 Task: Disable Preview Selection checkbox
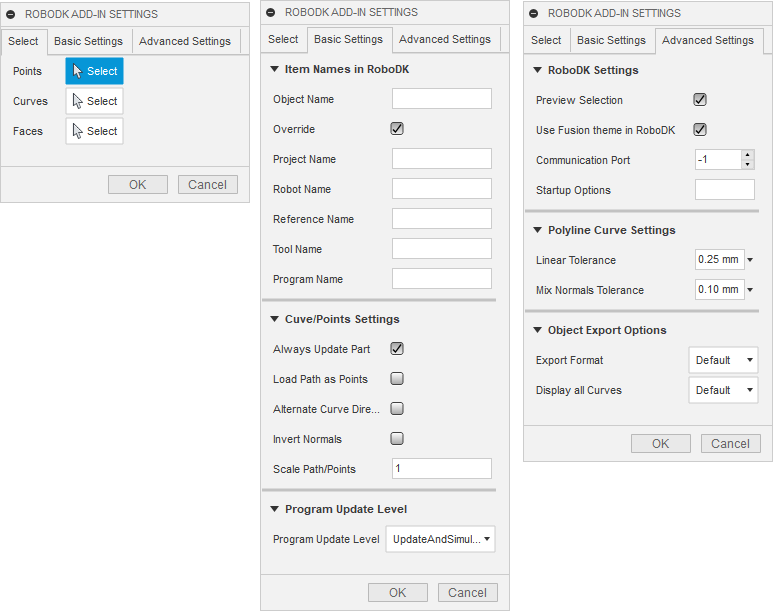click(700, 100)
